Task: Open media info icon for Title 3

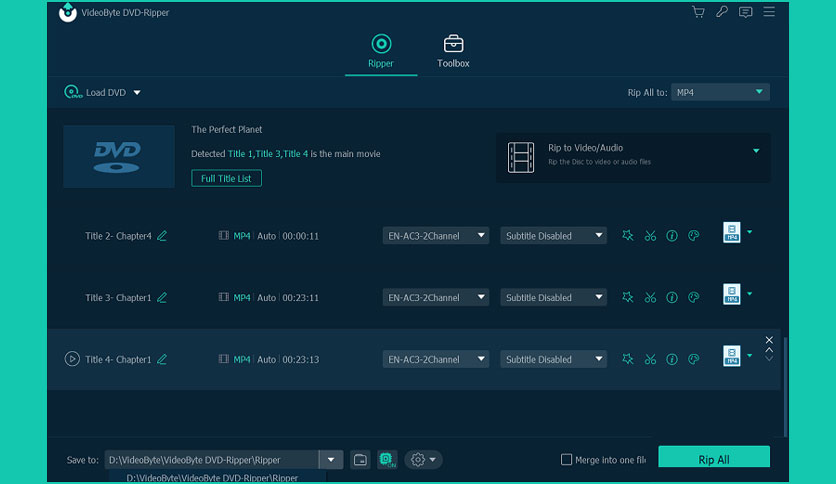Action: 672,297
